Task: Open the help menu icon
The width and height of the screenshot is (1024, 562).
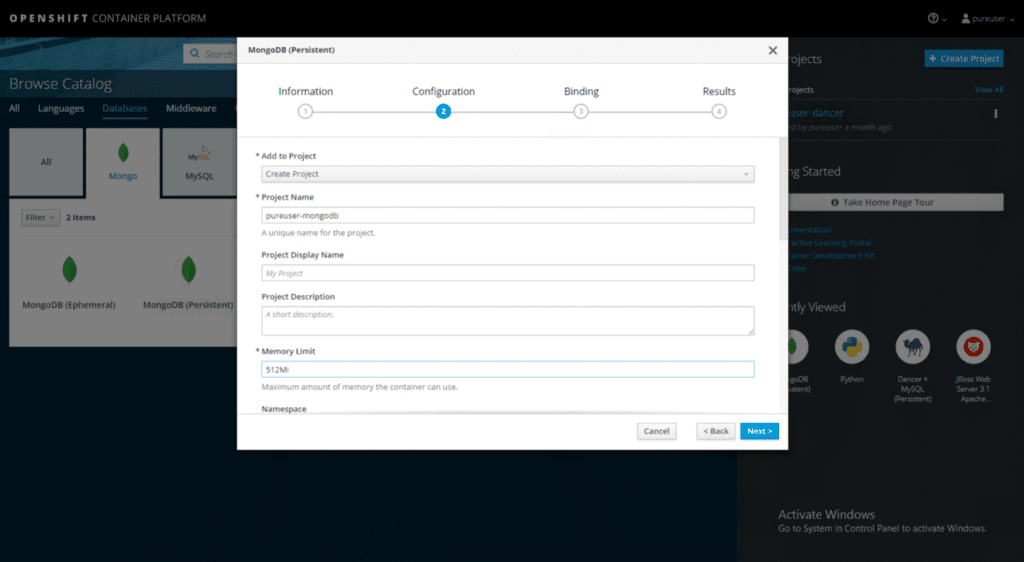Action: pyautogui.click(x=936, y=18)
